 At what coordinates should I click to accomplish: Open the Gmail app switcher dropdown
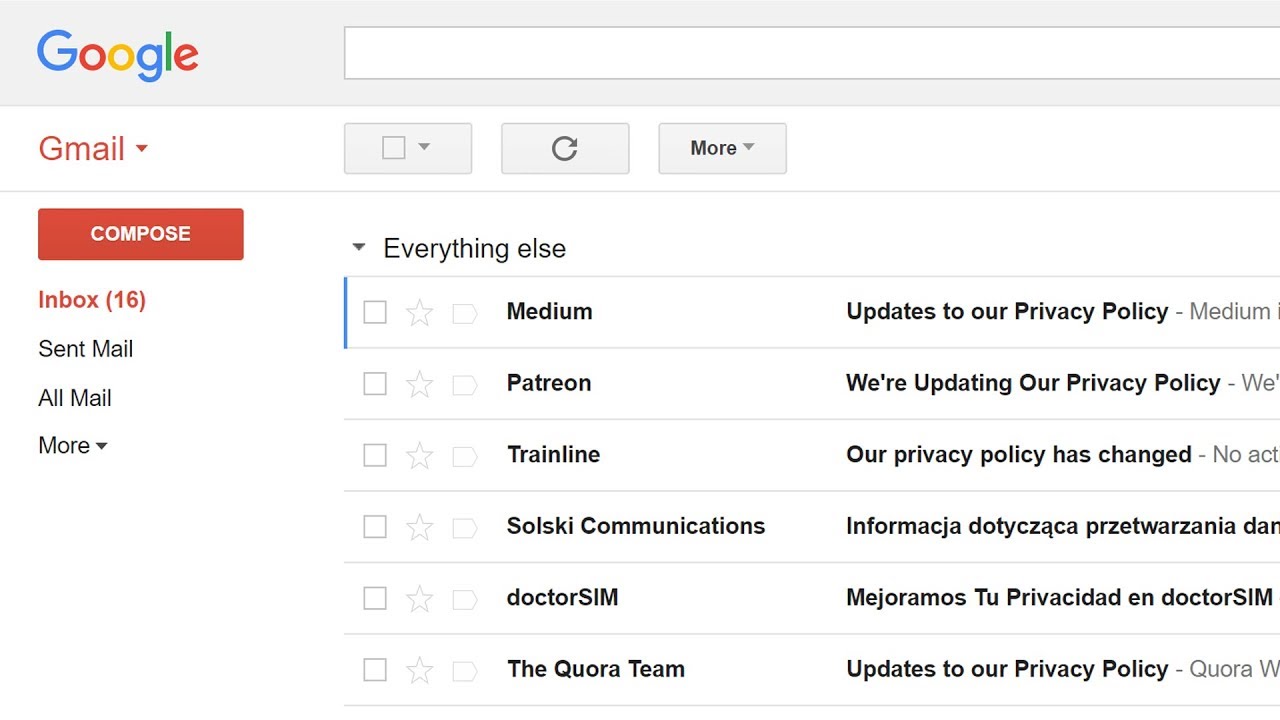(141, 149)
